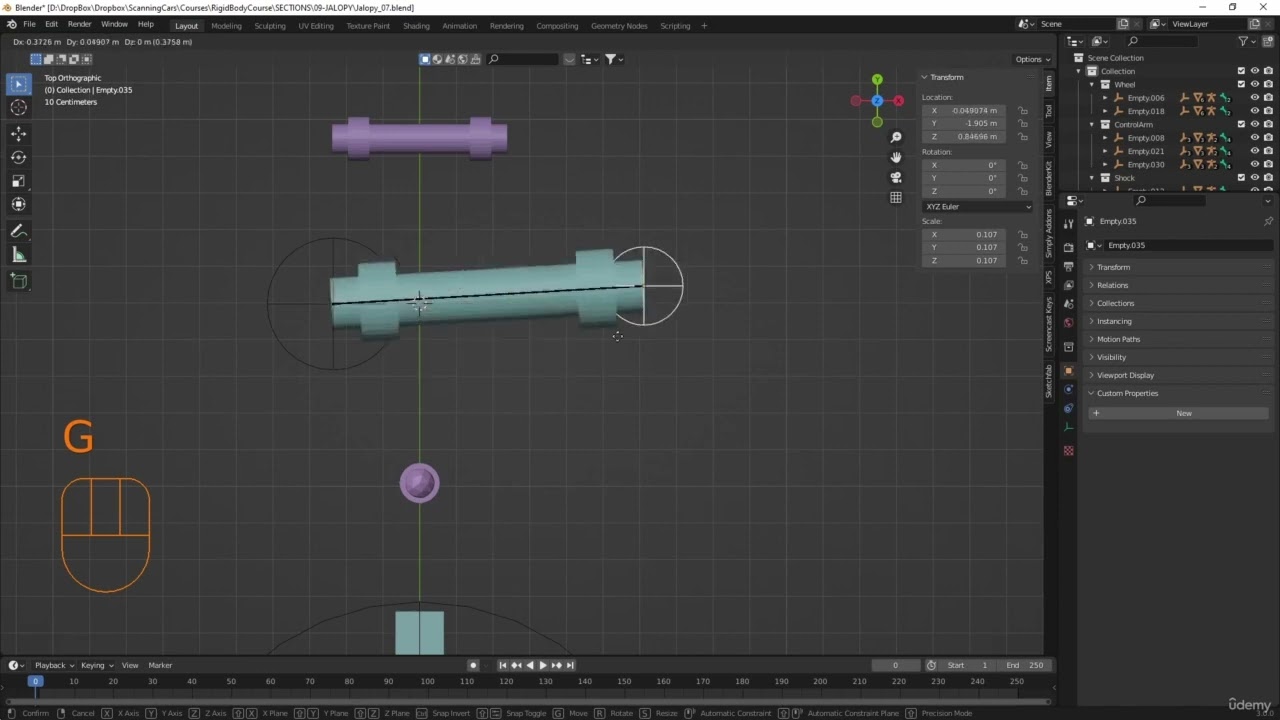Pick the Transform tool
The height and width of the screenshot is (720, 1280).
[x=18, y=204]
